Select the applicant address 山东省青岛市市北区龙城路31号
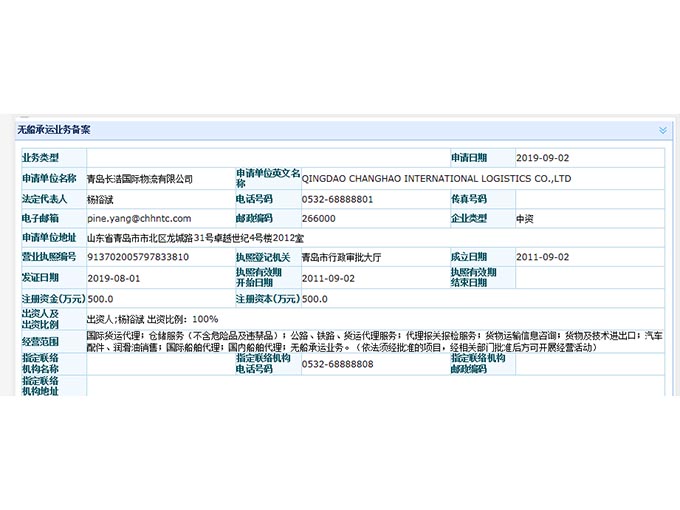Image resolution: width=680 pixels, height=510 pixels. 150,238
